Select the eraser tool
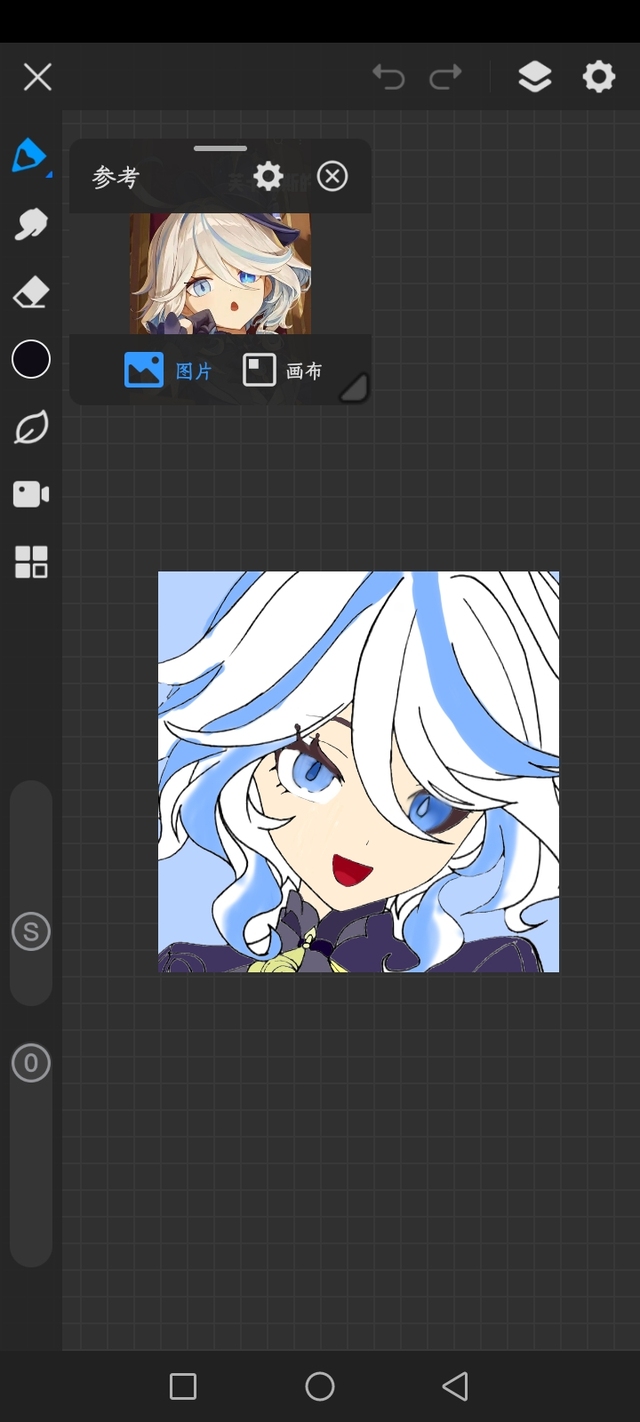The image size is (640, 1422). [x=31, y=293]
